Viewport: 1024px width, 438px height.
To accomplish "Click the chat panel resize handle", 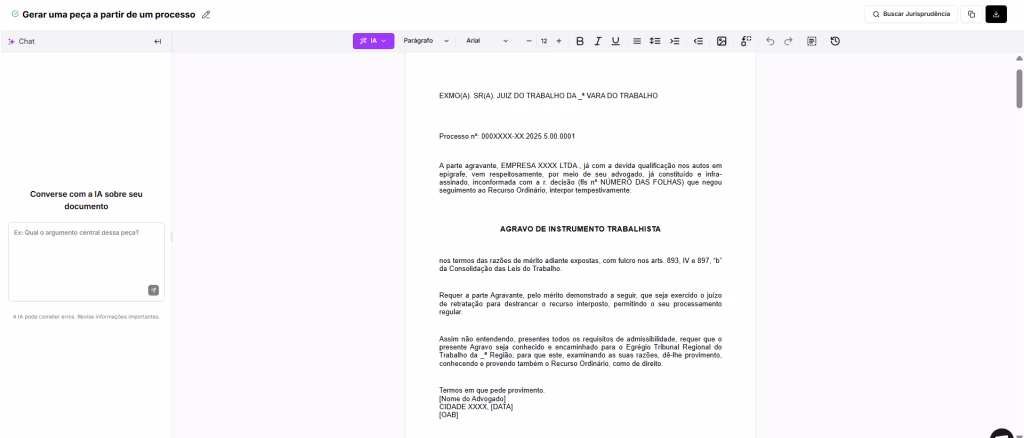I will pos(170,237).
